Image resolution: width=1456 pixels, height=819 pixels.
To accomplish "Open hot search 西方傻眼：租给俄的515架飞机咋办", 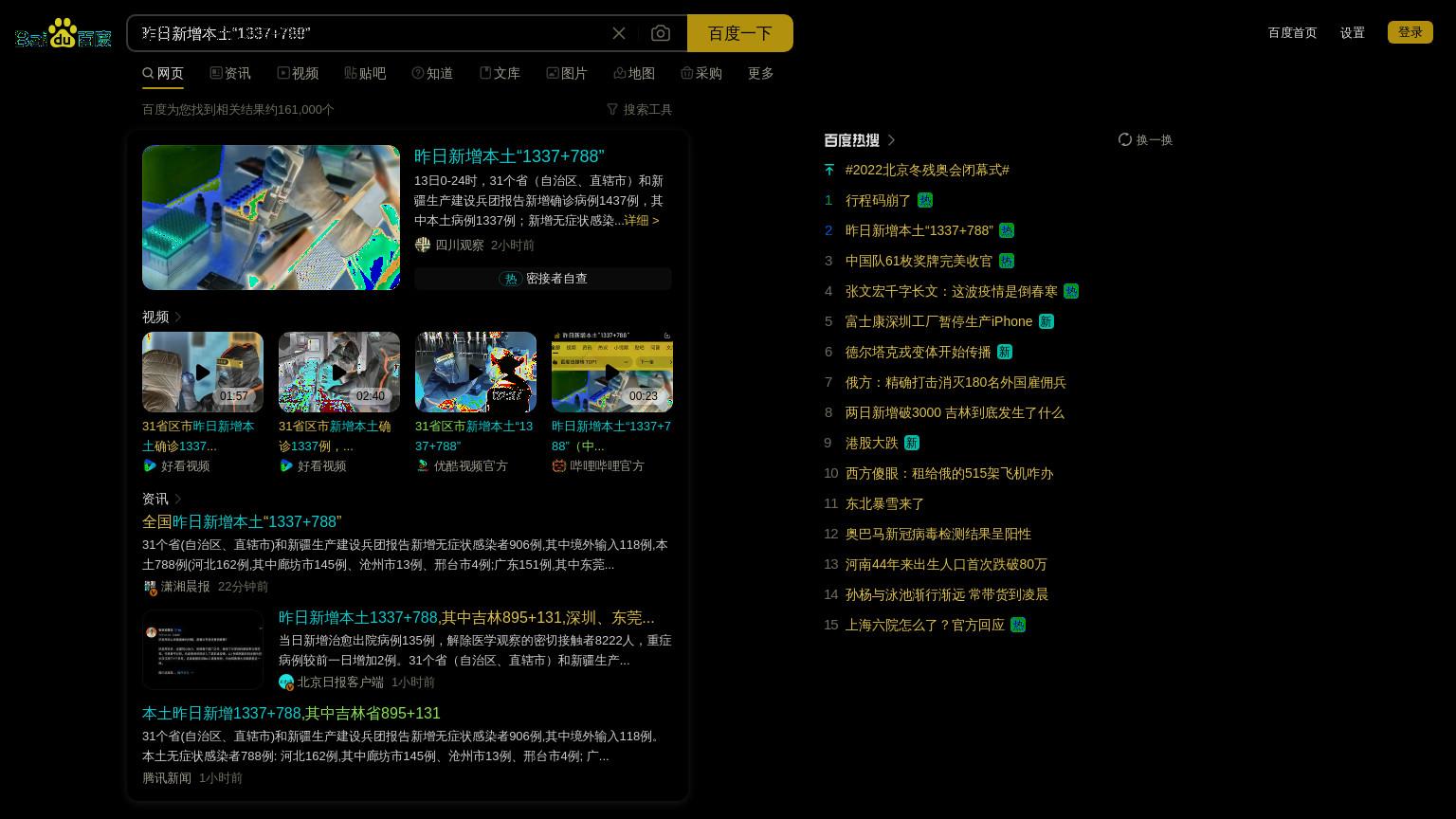I will click(949, 473).
